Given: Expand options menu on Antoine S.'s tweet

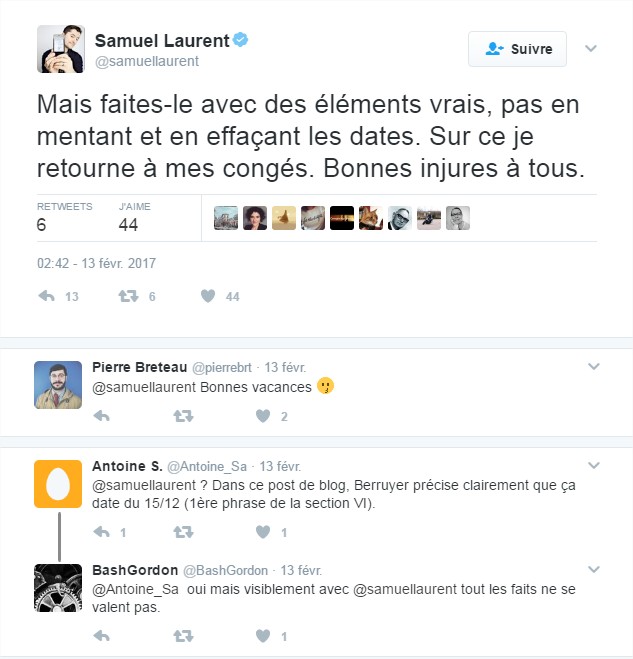Looking at the screenshot, I should [x=593, y=465].
